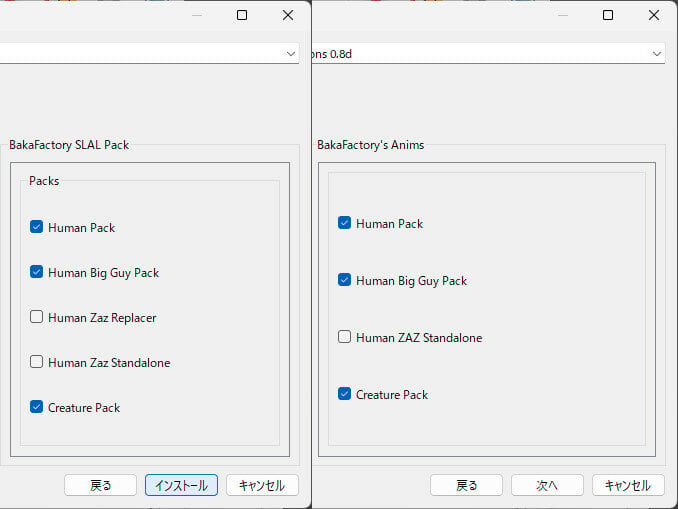Click the インストール button
Screen dimensions: 678x509
[x=181, y=485]
